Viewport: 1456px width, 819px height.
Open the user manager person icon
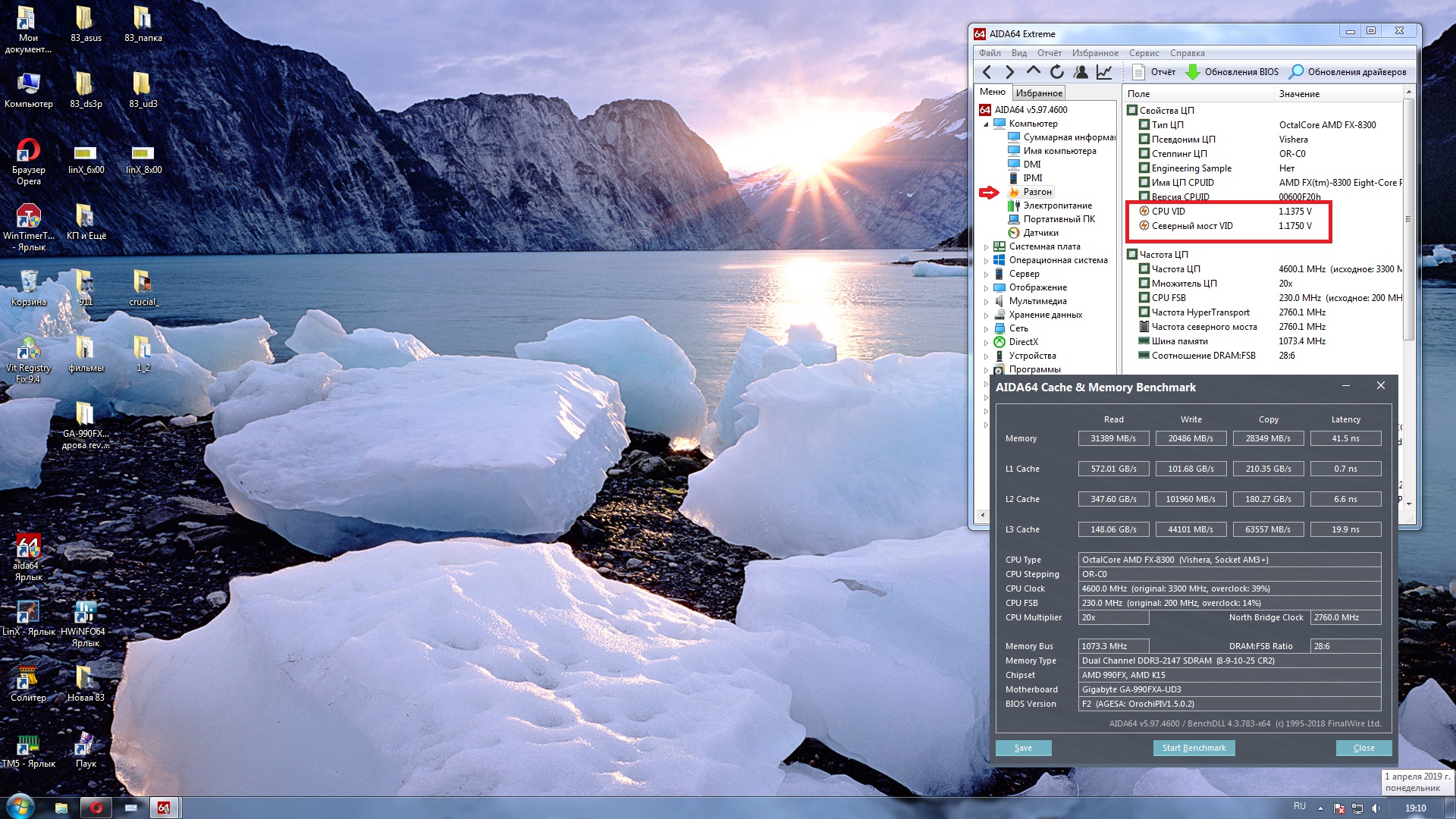1081,72
